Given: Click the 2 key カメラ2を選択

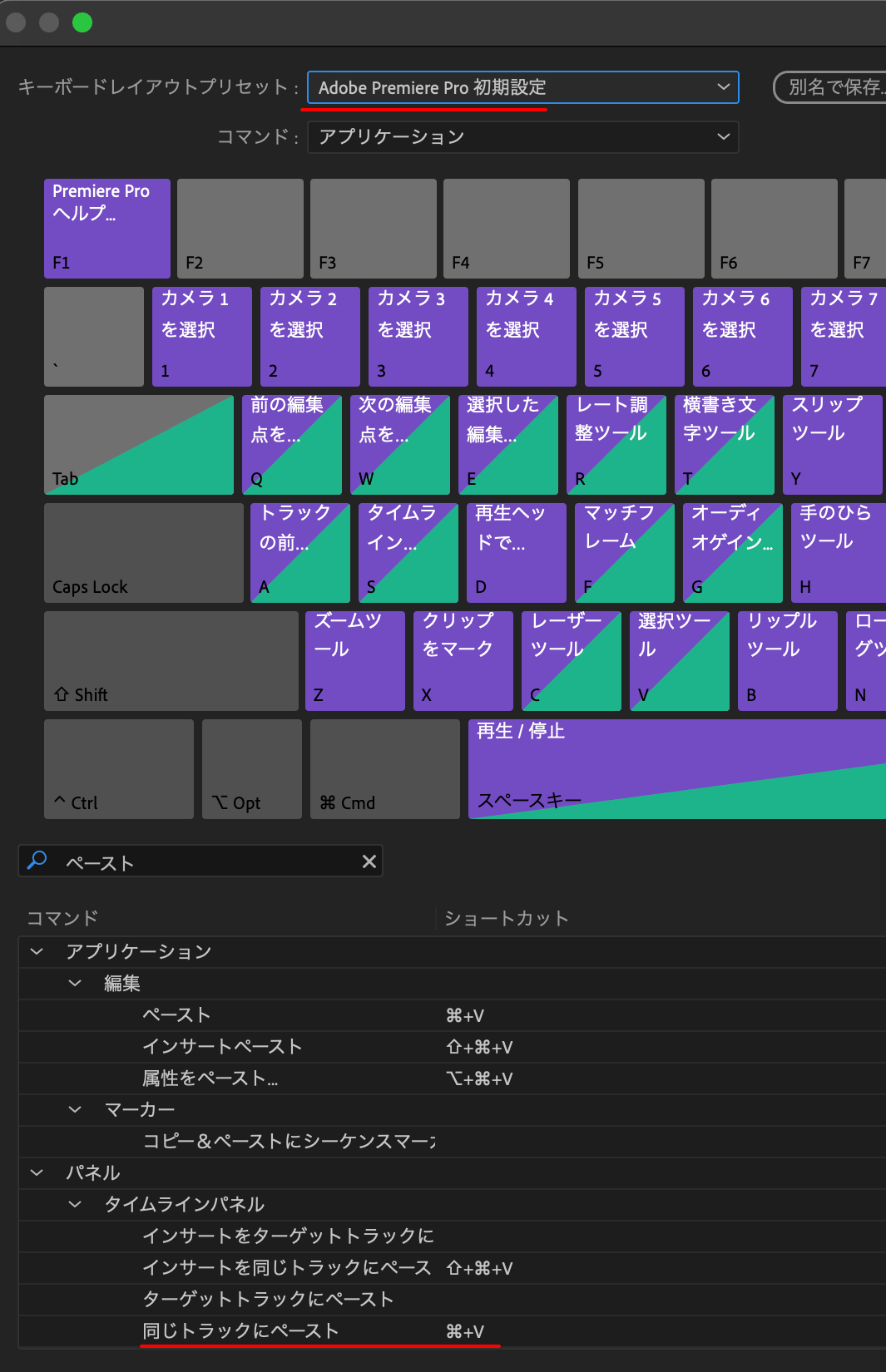Looking at the screenshot, I should [x=310, y=337].
